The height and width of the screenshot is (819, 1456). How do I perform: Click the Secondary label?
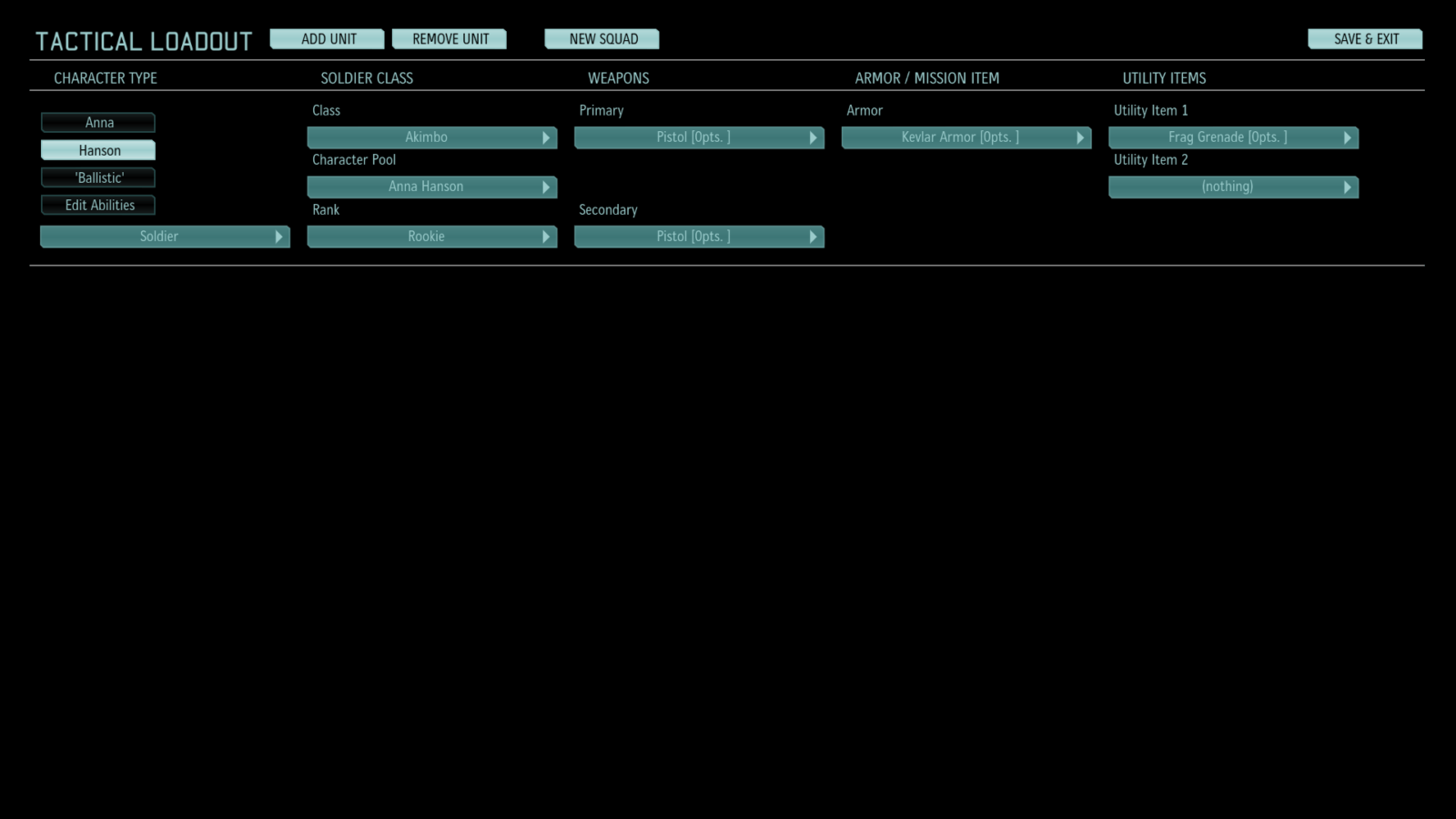tap(608, 210)
